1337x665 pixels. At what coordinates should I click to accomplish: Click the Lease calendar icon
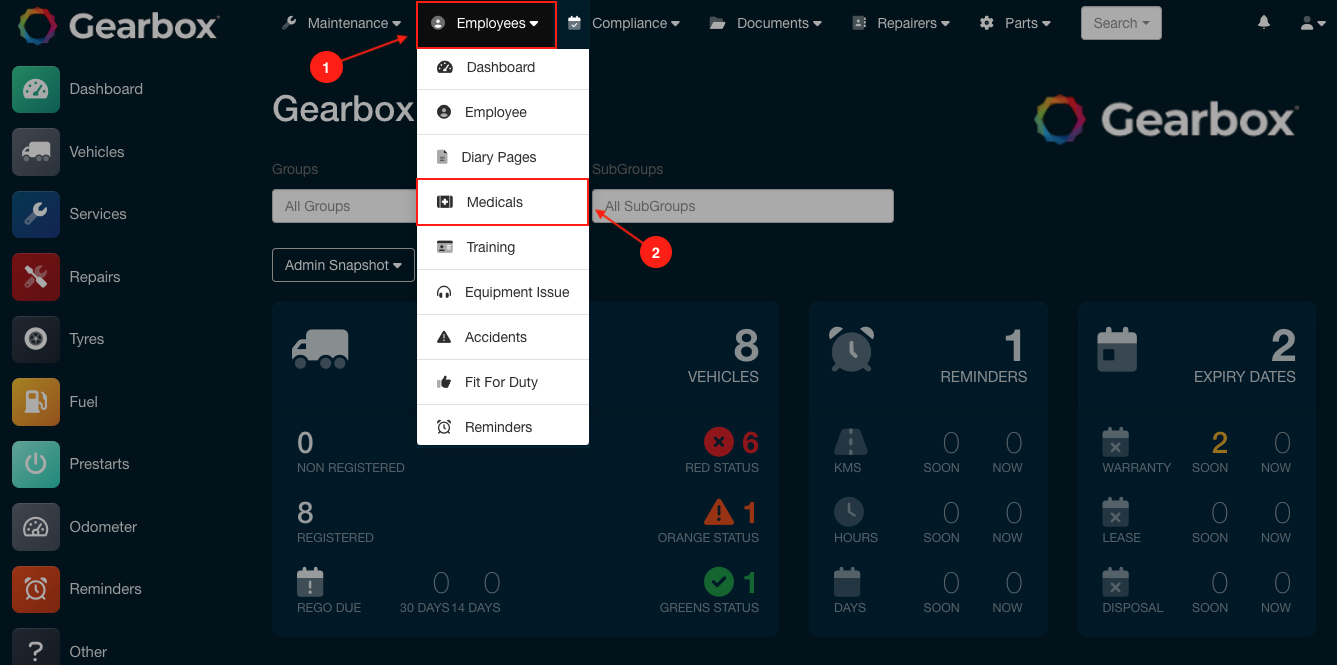tap(1115, 512)
